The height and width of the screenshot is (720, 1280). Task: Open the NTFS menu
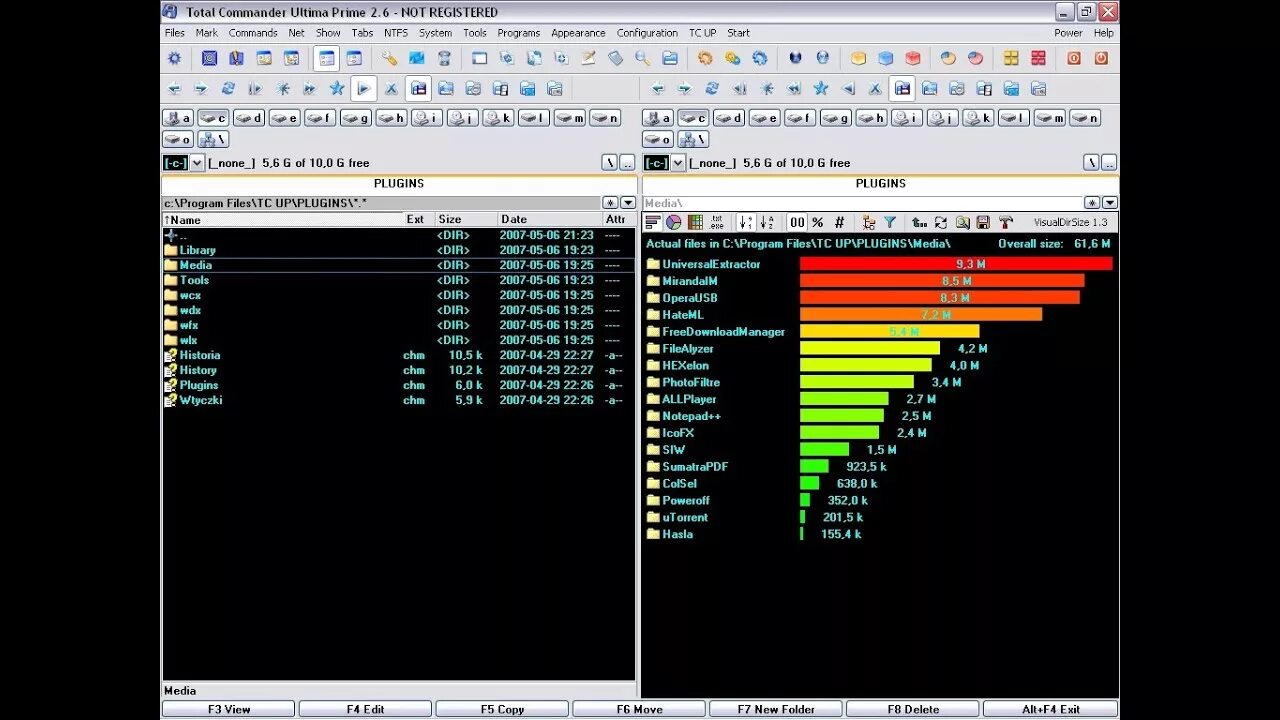coord(396,33)
